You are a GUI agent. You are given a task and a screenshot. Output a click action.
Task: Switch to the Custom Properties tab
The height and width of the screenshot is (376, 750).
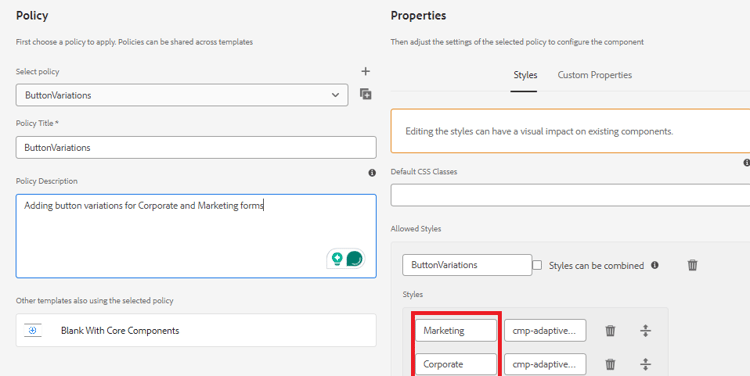(x=595, y=75)
